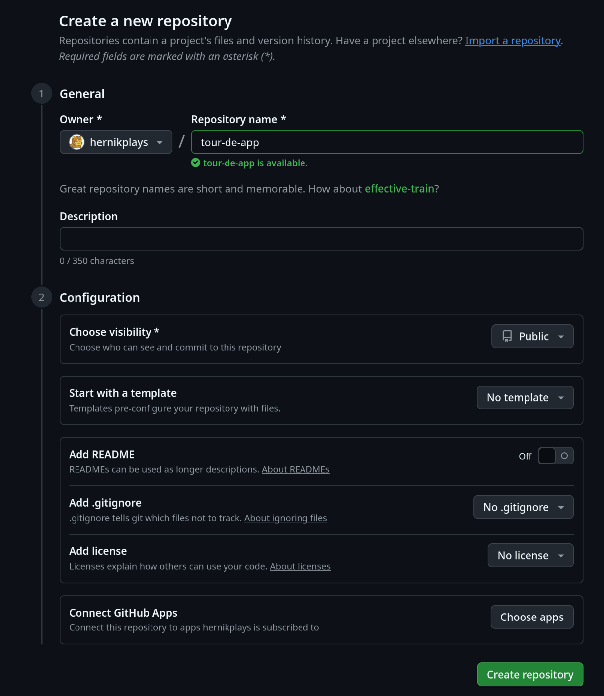Open the About READMEs link

295,469
